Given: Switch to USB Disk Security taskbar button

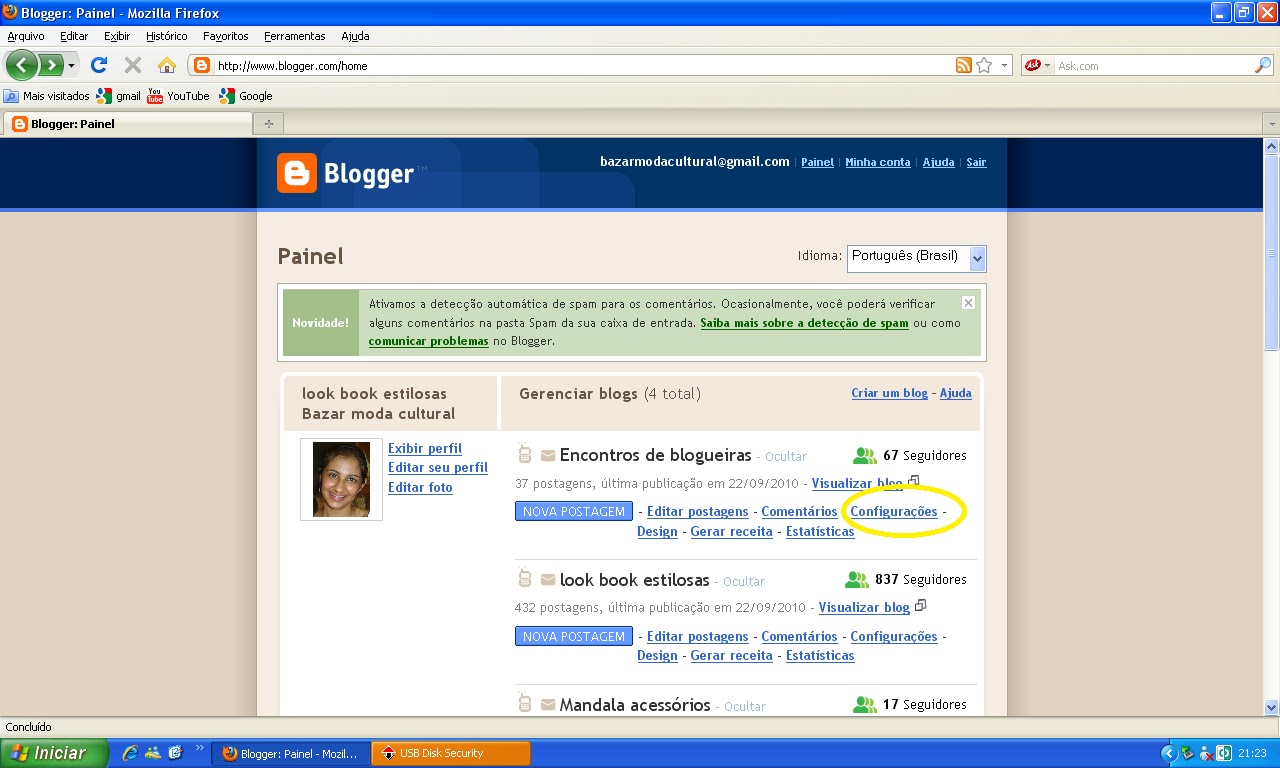Looking at the screenshot, I should coord(451,754).
